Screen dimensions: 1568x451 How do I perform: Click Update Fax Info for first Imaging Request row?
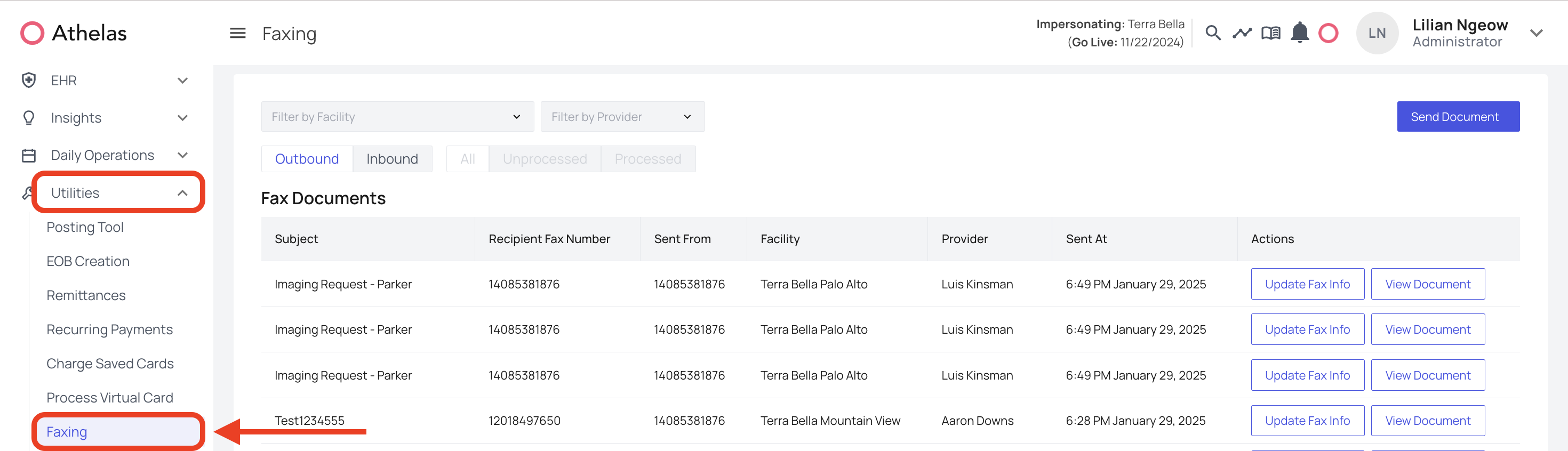click(x=1307, y=284)
